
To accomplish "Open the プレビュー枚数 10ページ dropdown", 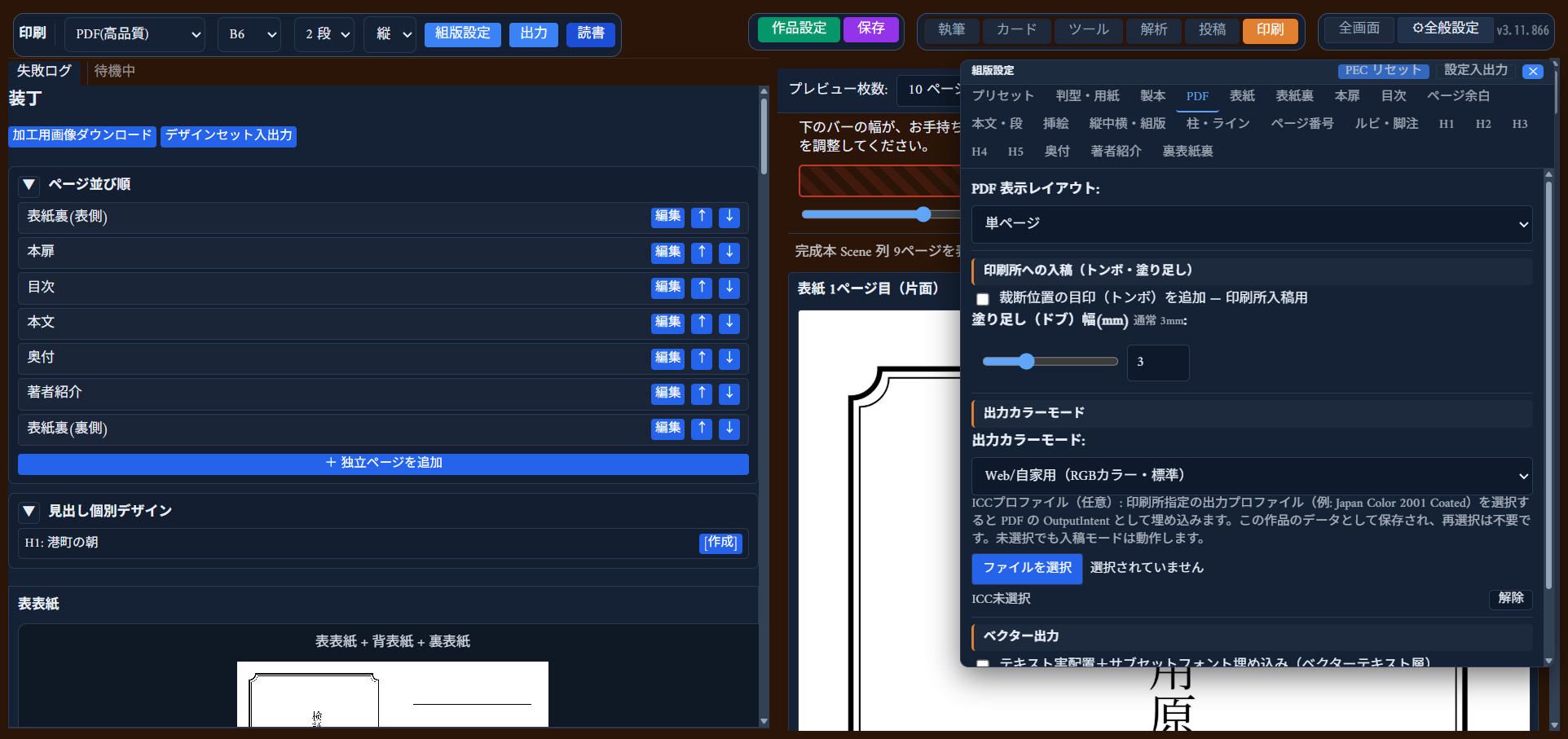I will pyautogui.click(x=929, y=90).
